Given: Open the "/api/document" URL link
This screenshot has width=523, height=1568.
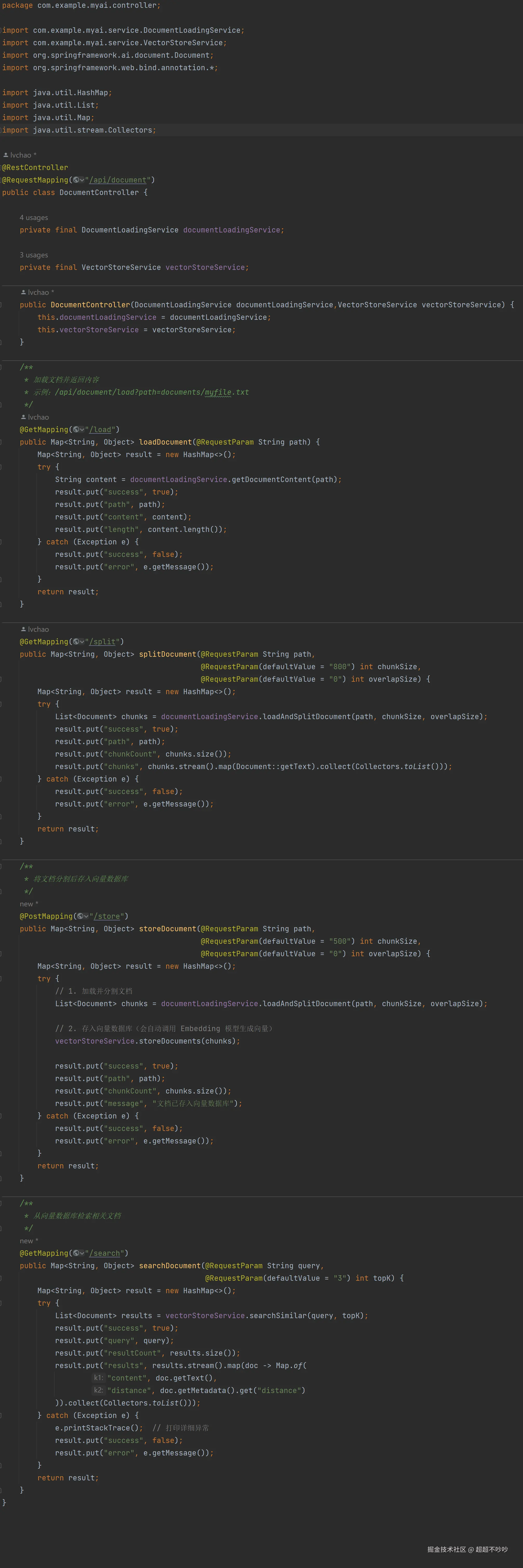Looking at the screenshot, I should 118,180.
